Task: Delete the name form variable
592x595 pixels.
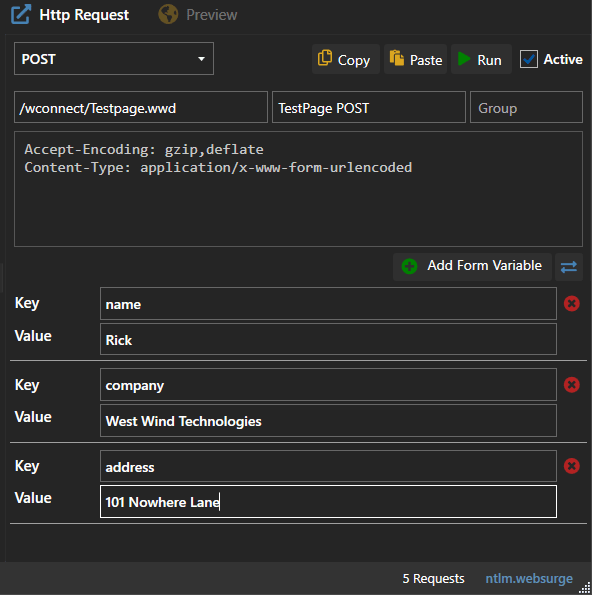Action: pos(572,304)
